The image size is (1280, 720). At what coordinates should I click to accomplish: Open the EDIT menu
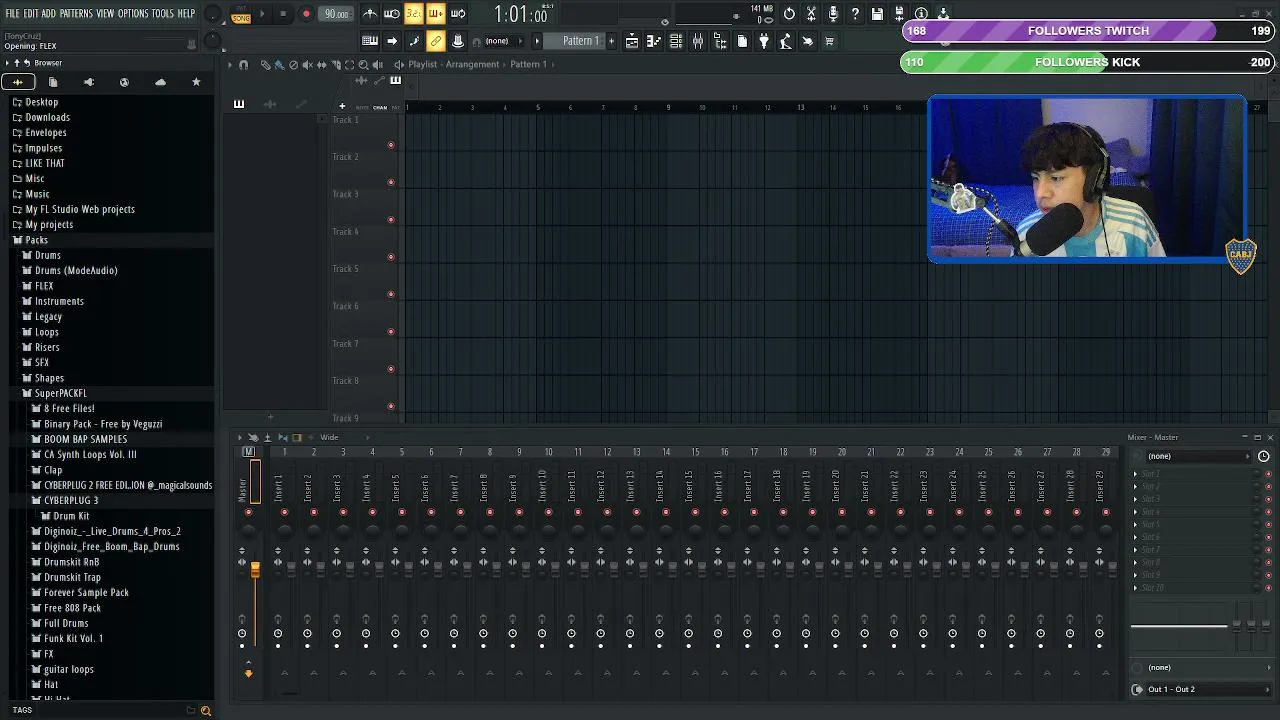point(31,14)
